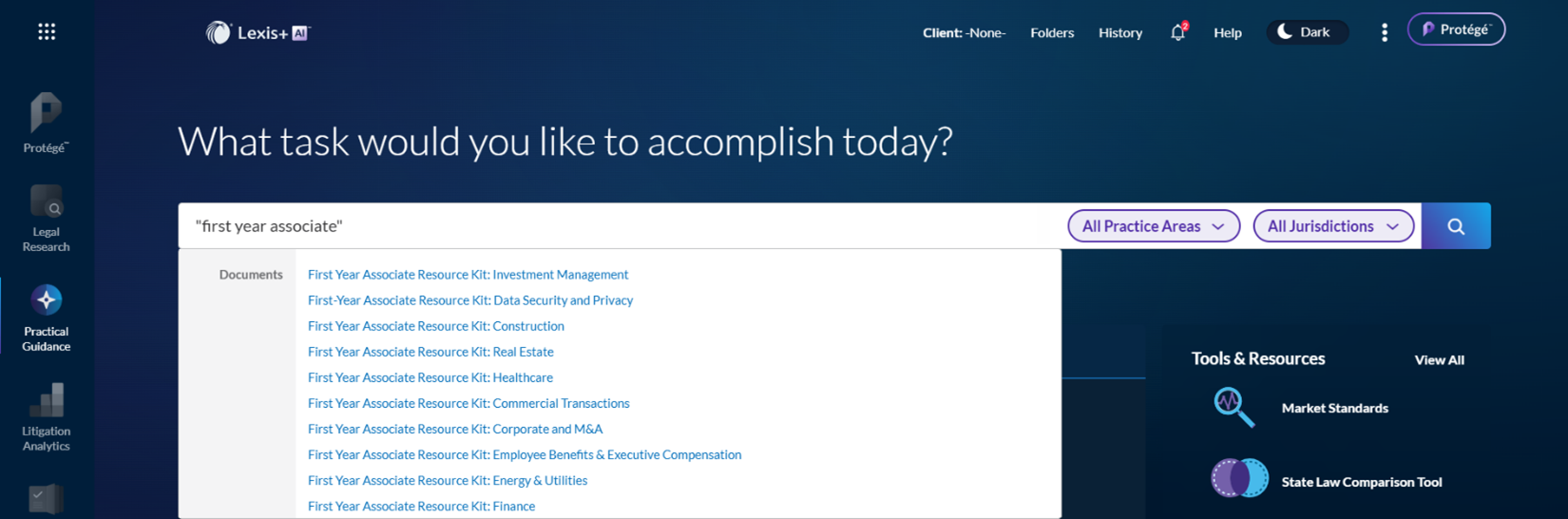Open Legal Research in the sidebar

pyautogui.click(x=46, y=219)
